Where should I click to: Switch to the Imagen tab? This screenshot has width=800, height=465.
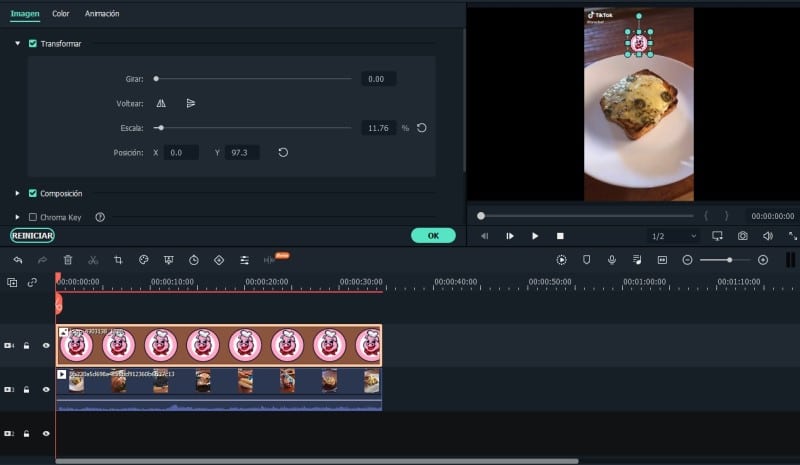[25, 14]
